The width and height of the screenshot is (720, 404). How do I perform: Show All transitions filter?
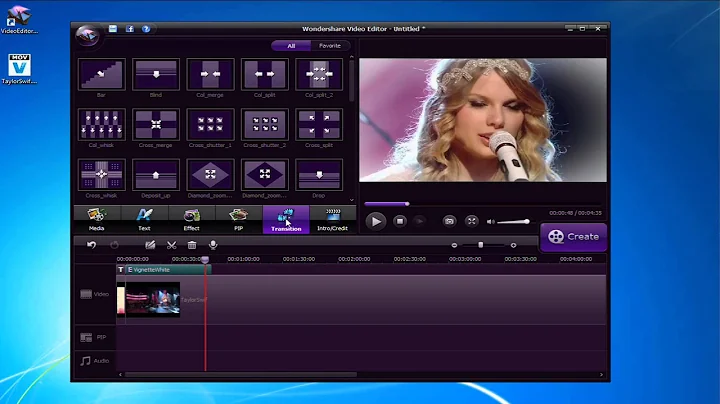tap(291, 46)
